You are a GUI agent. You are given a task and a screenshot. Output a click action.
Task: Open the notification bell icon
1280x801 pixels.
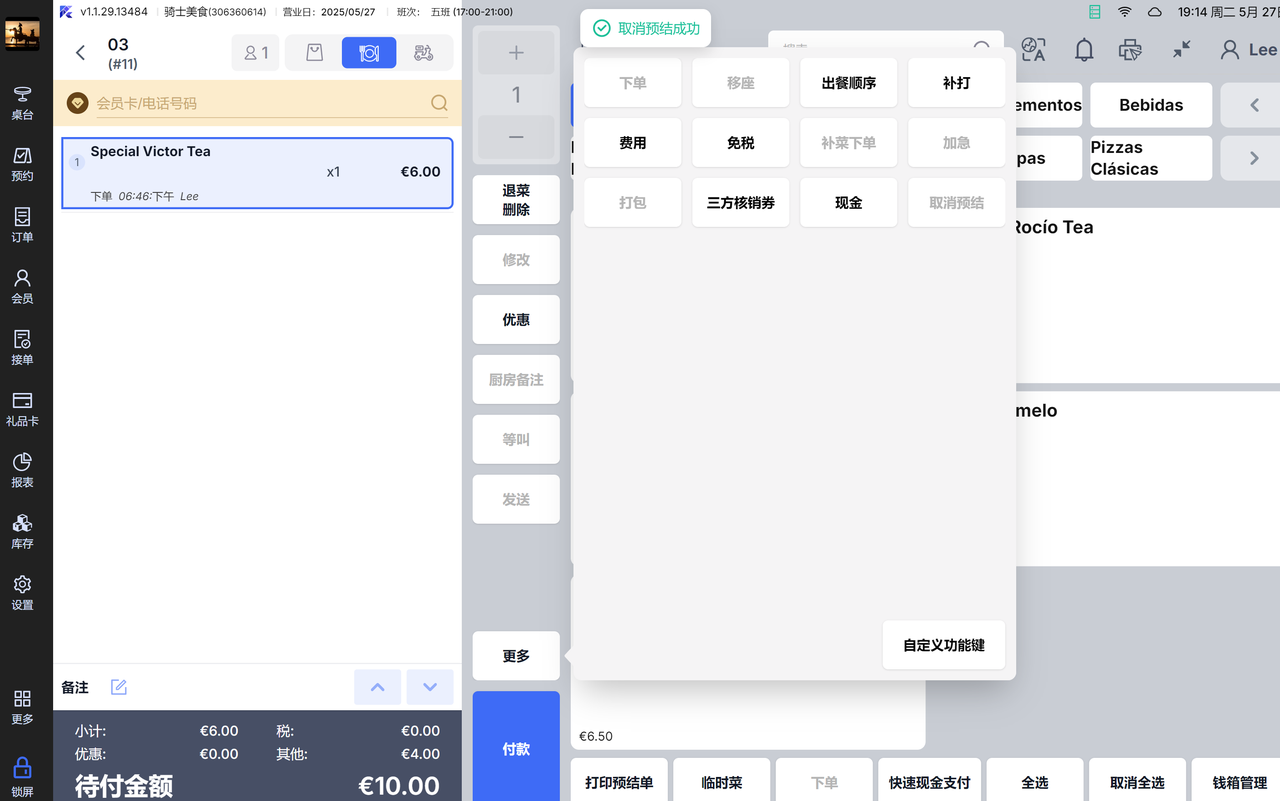[x=1084, y=50]
